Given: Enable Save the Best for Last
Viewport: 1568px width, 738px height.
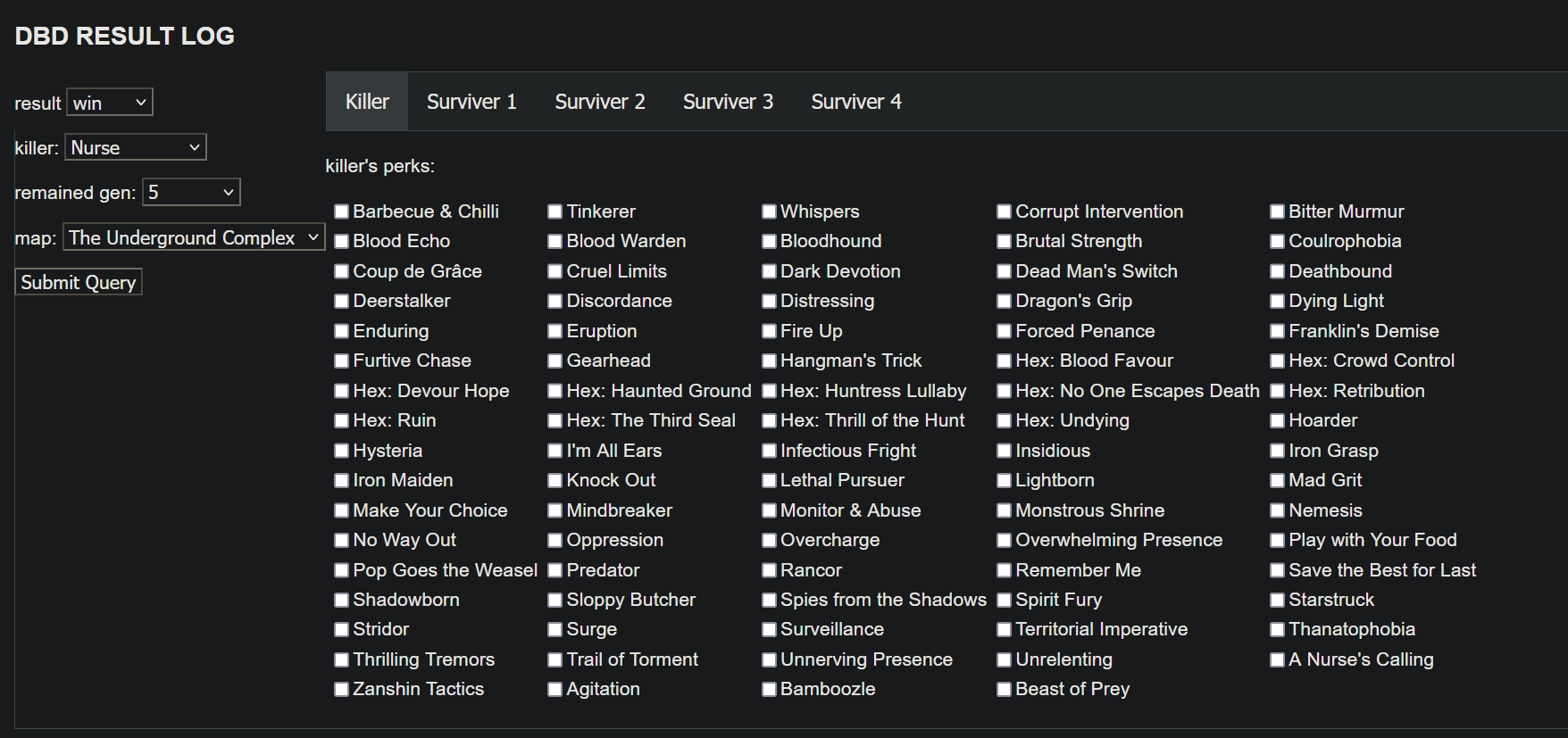Looking at the screenshot, I should coord(1277,570).
